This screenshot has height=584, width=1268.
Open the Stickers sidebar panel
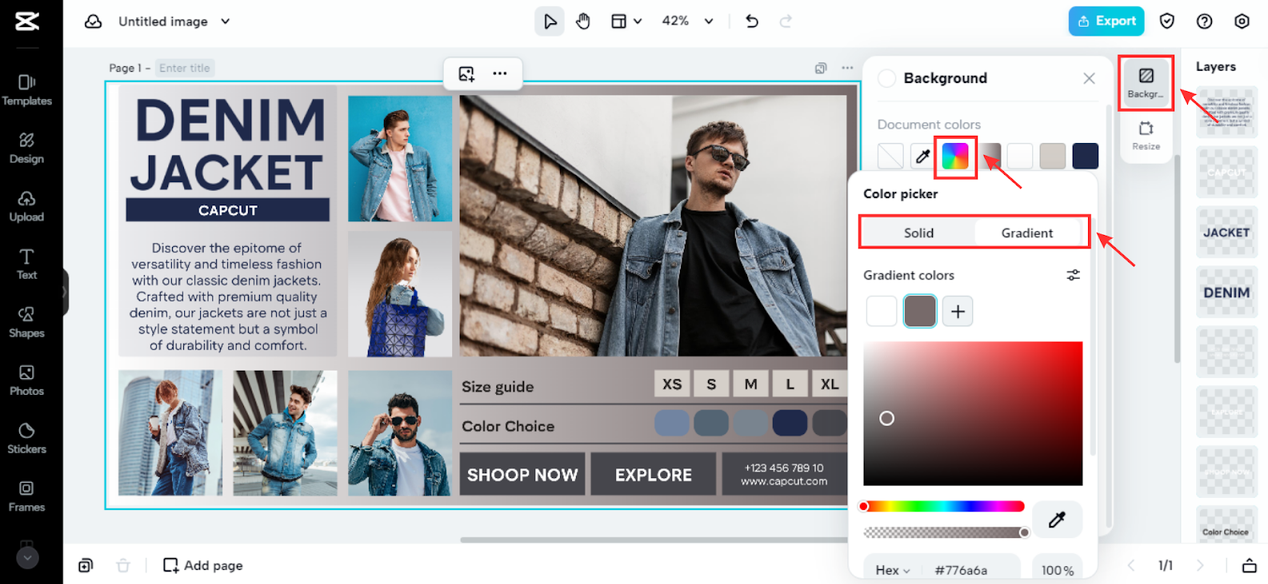coord(27,438)
